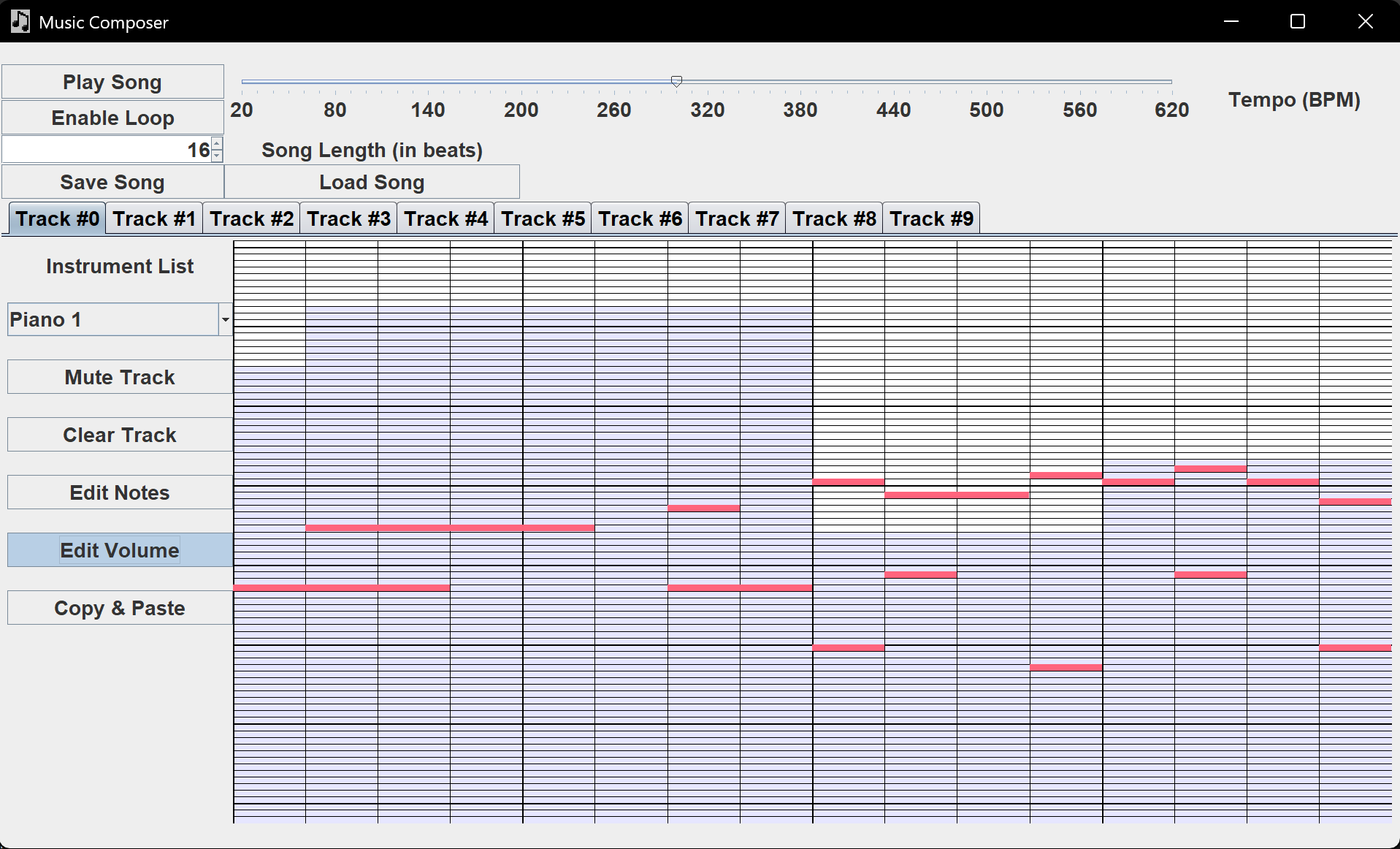Switch to Track #7 tab

pos(737,218)
